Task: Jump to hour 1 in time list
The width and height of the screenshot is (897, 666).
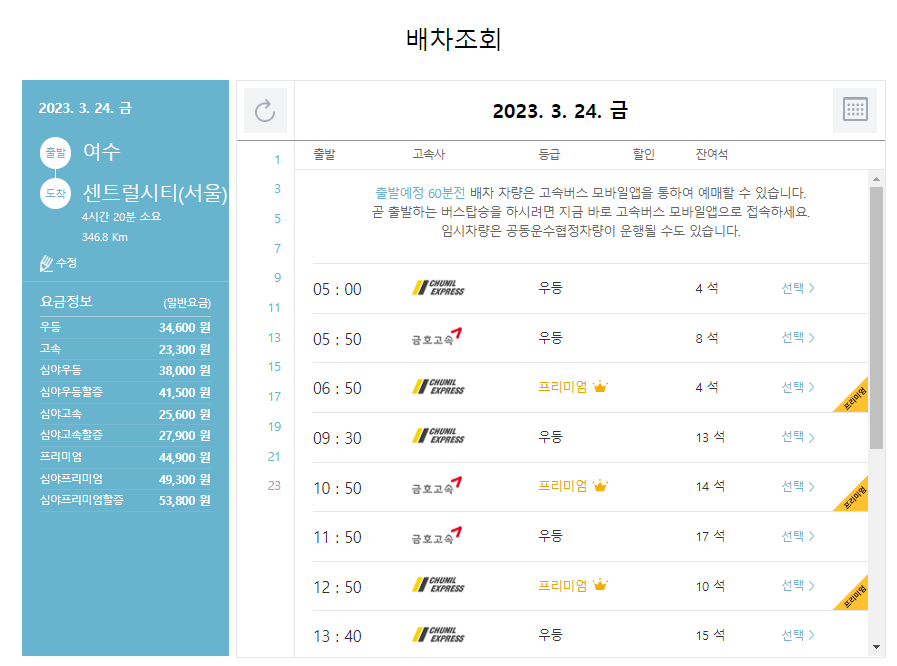Action: [277, 160]
